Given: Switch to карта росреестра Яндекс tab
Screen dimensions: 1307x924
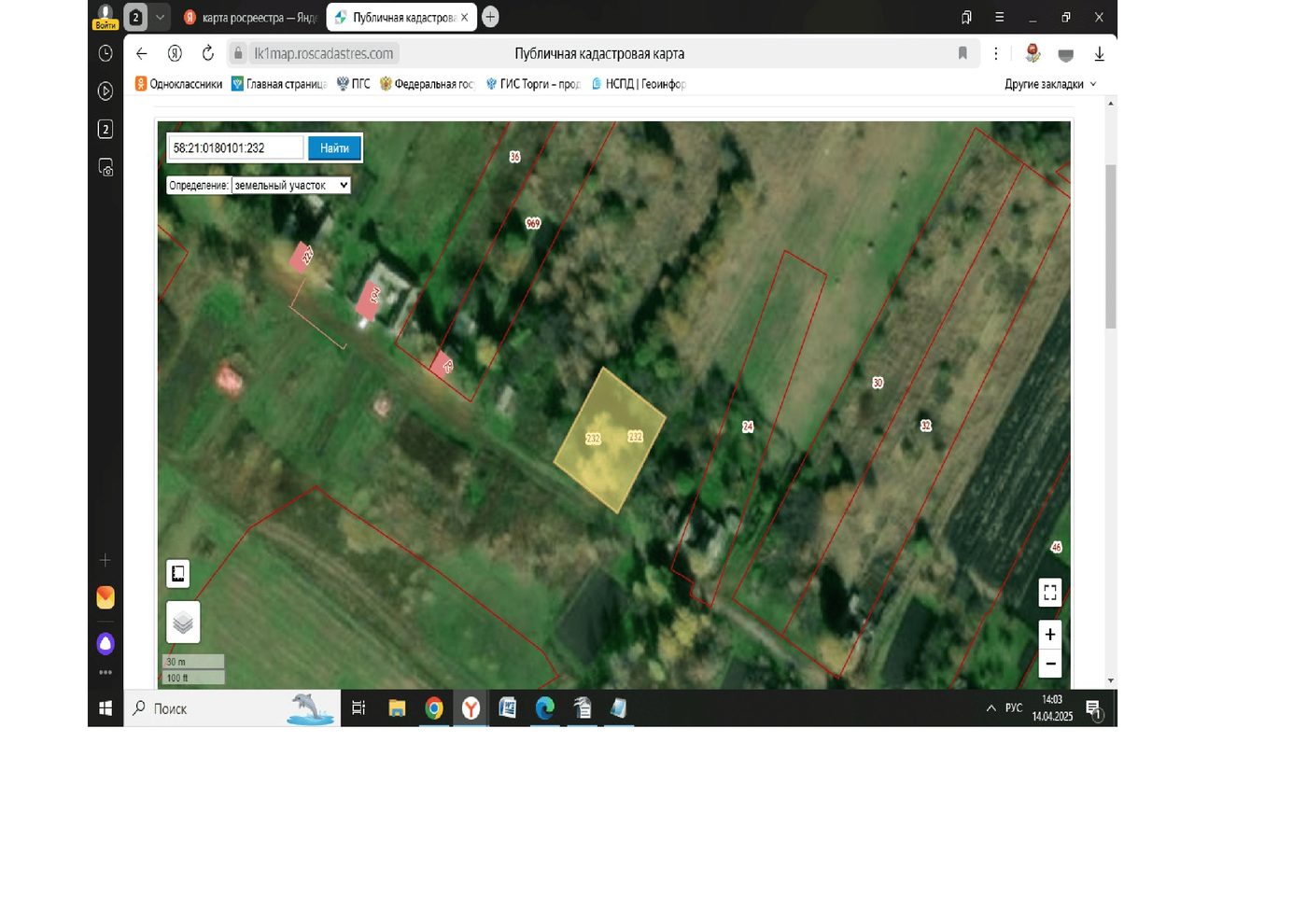Looking at the screenshot, I should 251,18.
